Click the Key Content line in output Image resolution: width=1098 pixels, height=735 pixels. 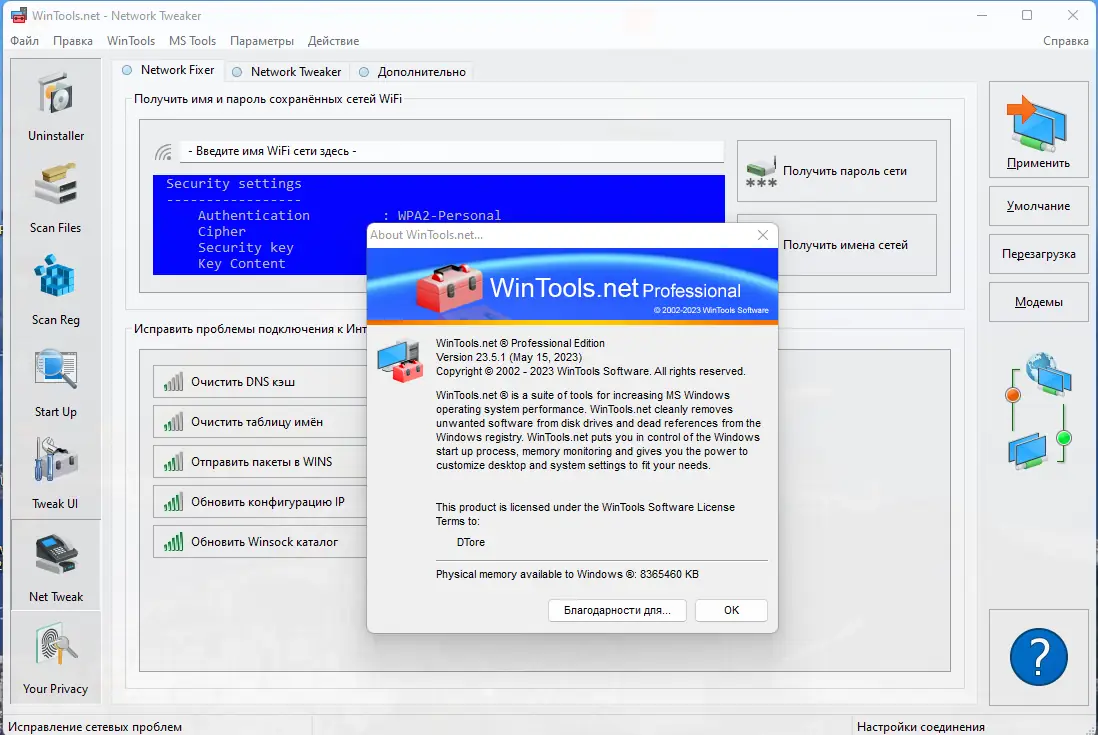click(x=242, y=264)
